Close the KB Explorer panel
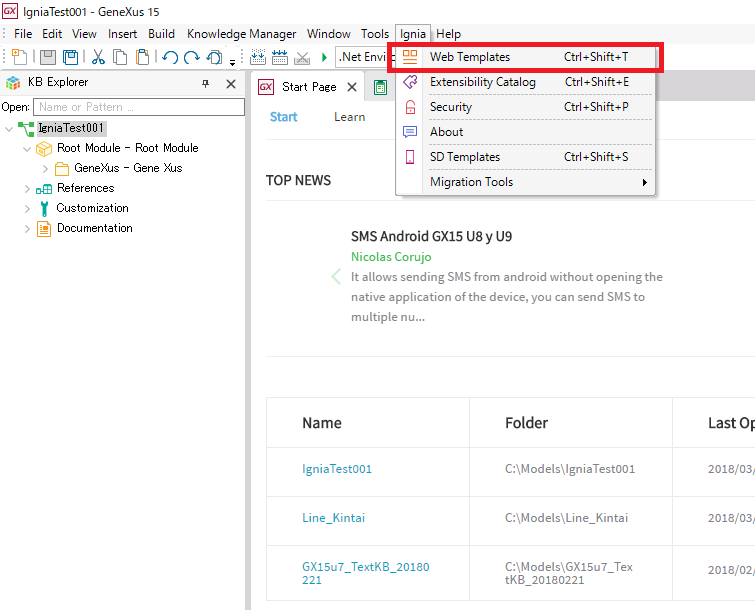Image resolution: width=755 pixels, height=610 pixels. [x=231, y=84]
